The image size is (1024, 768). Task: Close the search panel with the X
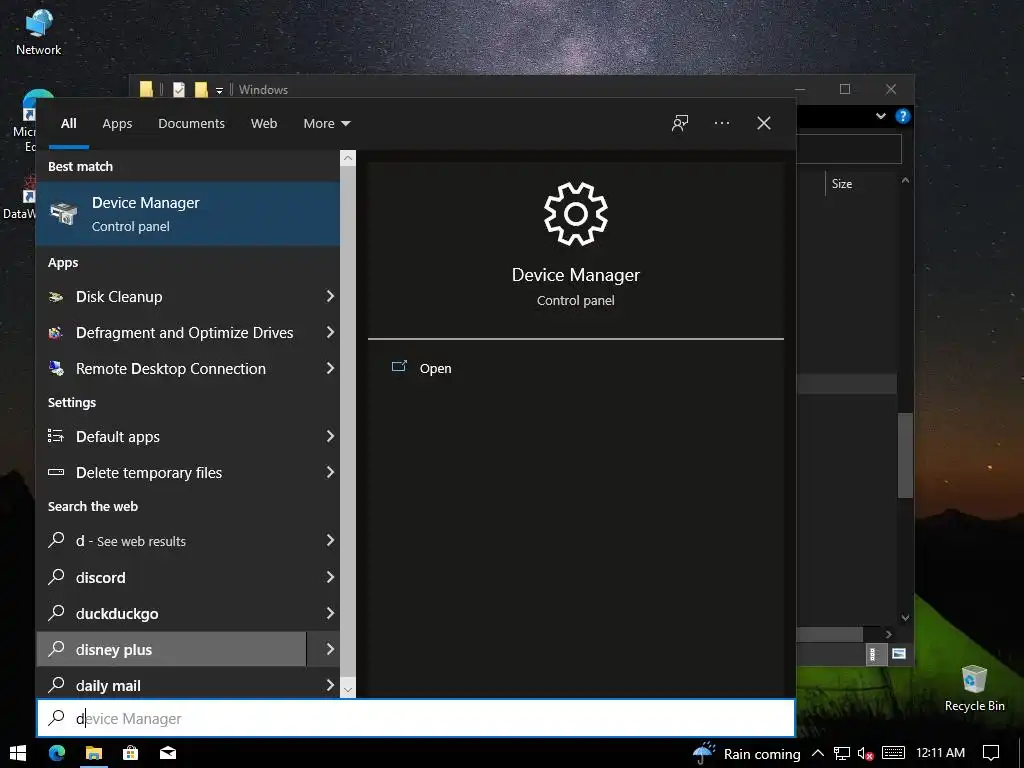763,123
